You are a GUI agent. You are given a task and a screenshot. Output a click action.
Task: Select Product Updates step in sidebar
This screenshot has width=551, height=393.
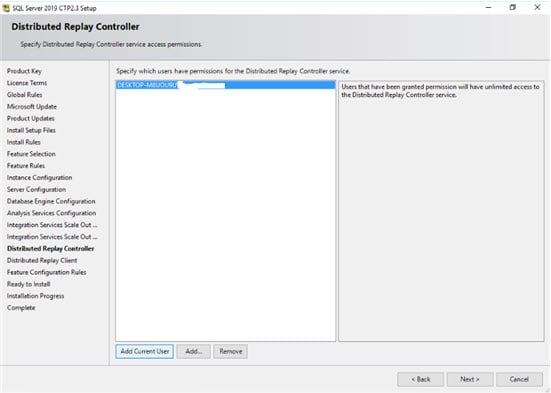click(x=31, y=118)
